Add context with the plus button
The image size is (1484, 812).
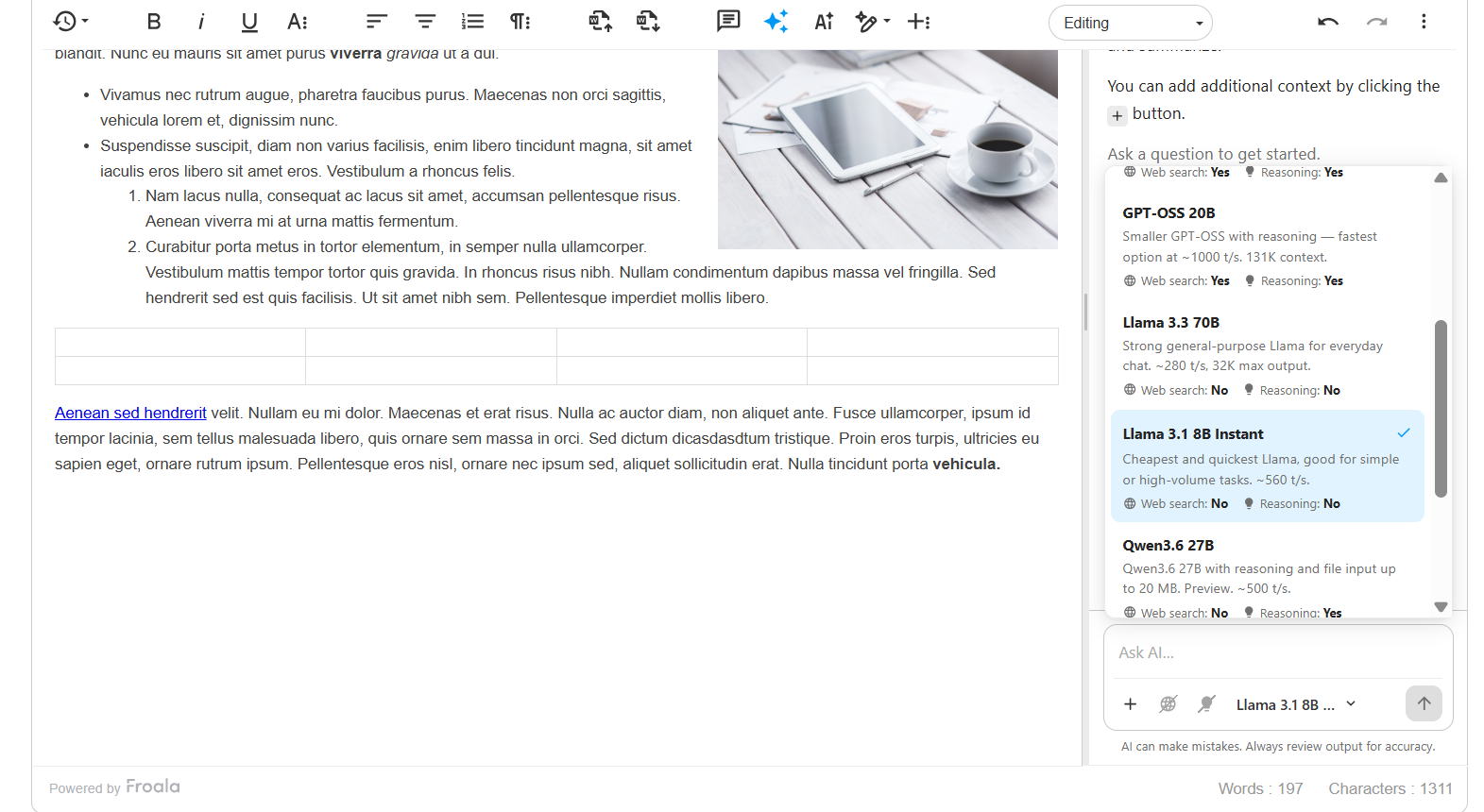[1130, 704]
